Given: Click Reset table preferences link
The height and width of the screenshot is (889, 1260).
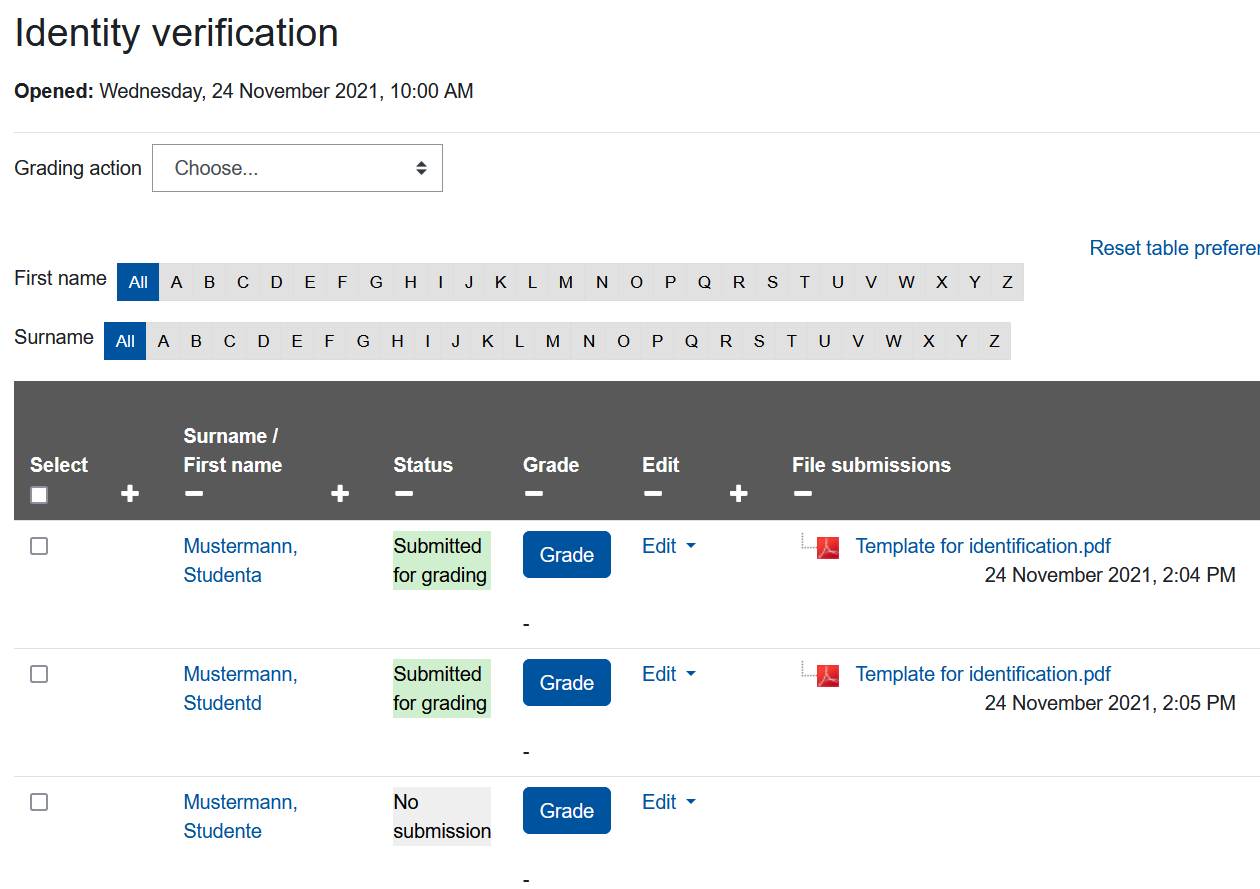Looking at the screenshot, I should (x=1174, y=248).
